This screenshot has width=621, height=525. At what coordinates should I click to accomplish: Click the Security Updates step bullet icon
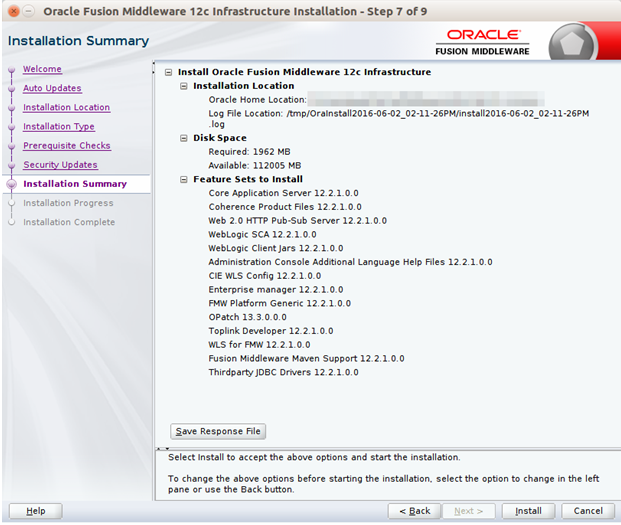click(x=11, y=165)
